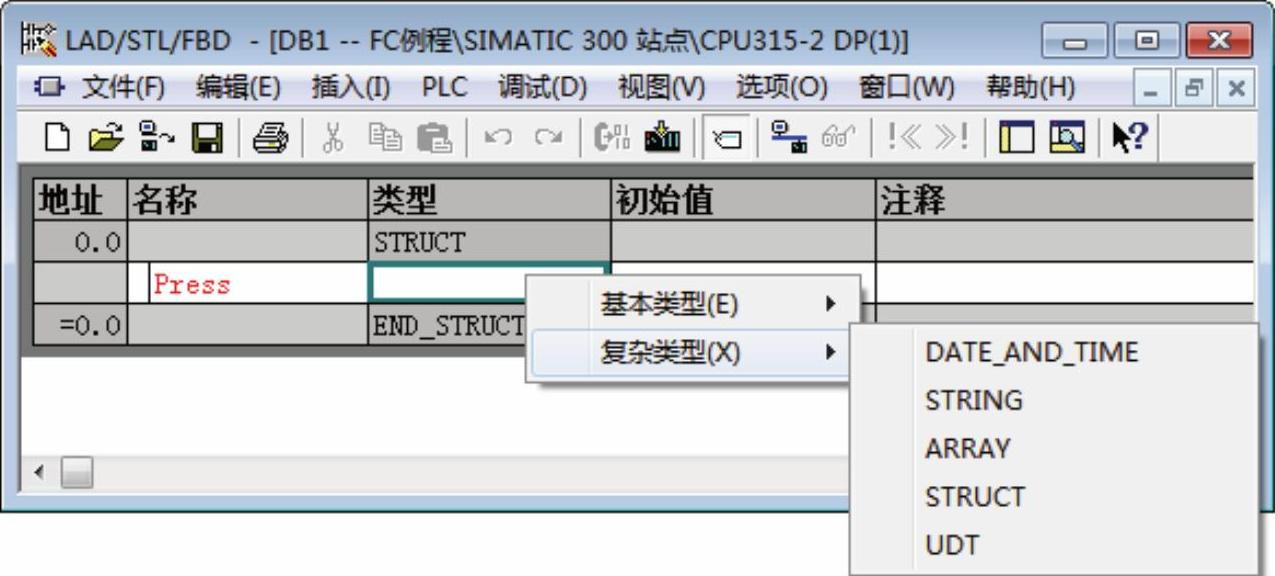Minimize the LAD/STL/FBD main window
The height and width of the screenshot is (576, 1275).
click(x=1075, y=42)
